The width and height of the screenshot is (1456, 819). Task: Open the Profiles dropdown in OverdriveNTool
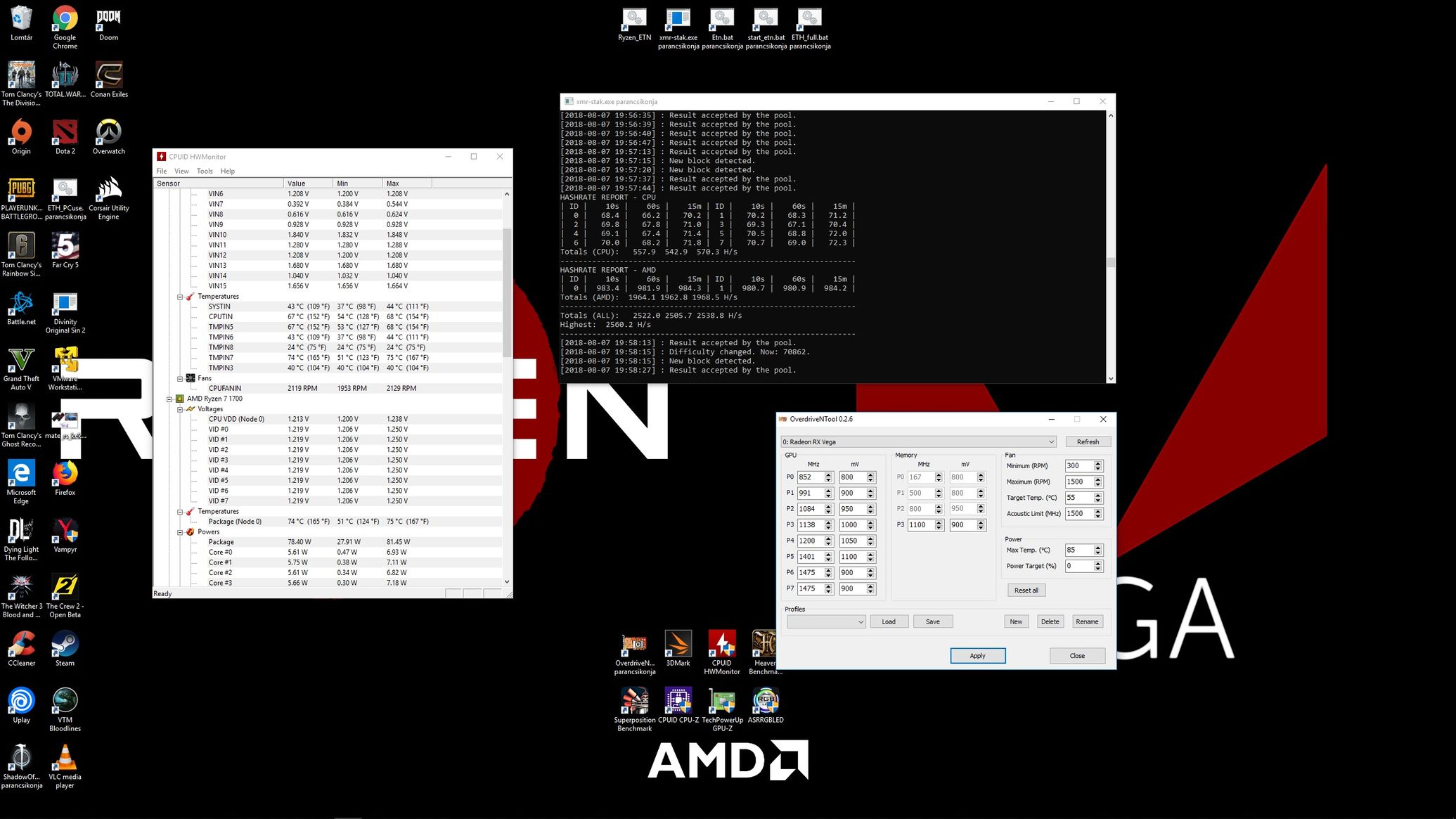tap(826, 621)
